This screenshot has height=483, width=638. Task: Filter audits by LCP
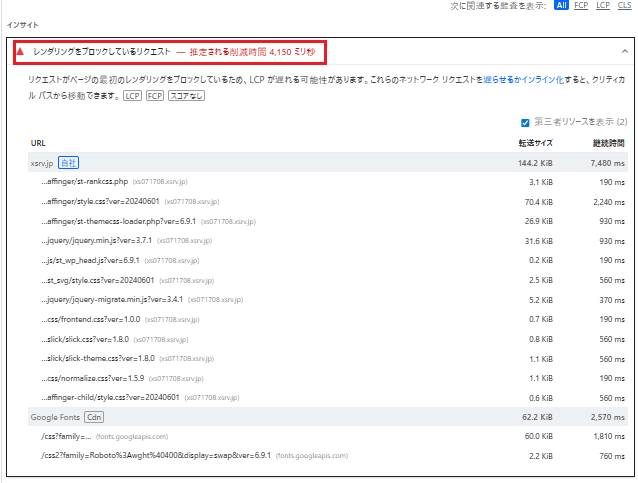point(603,6)
